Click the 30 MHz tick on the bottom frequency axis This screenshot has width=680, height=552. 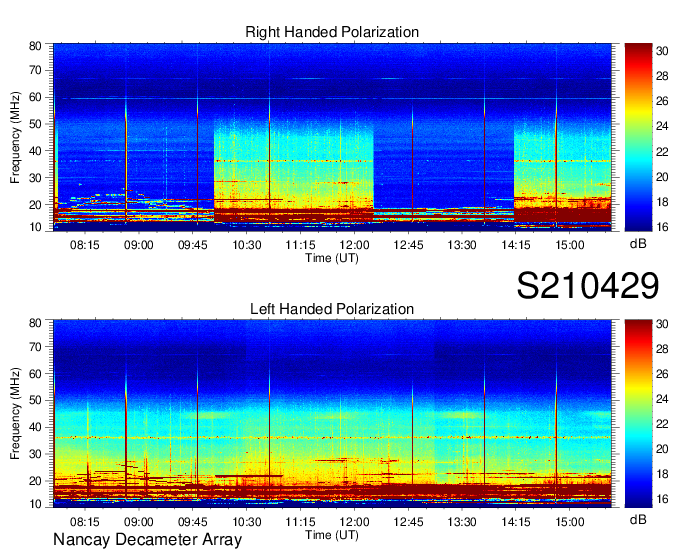point(35,454)
